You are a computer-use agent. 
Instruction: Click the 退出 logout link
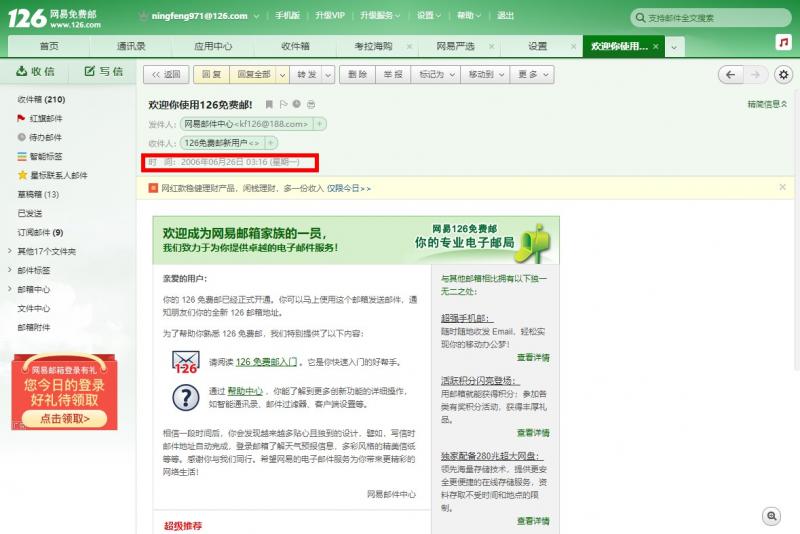click(x=505, y=16)
